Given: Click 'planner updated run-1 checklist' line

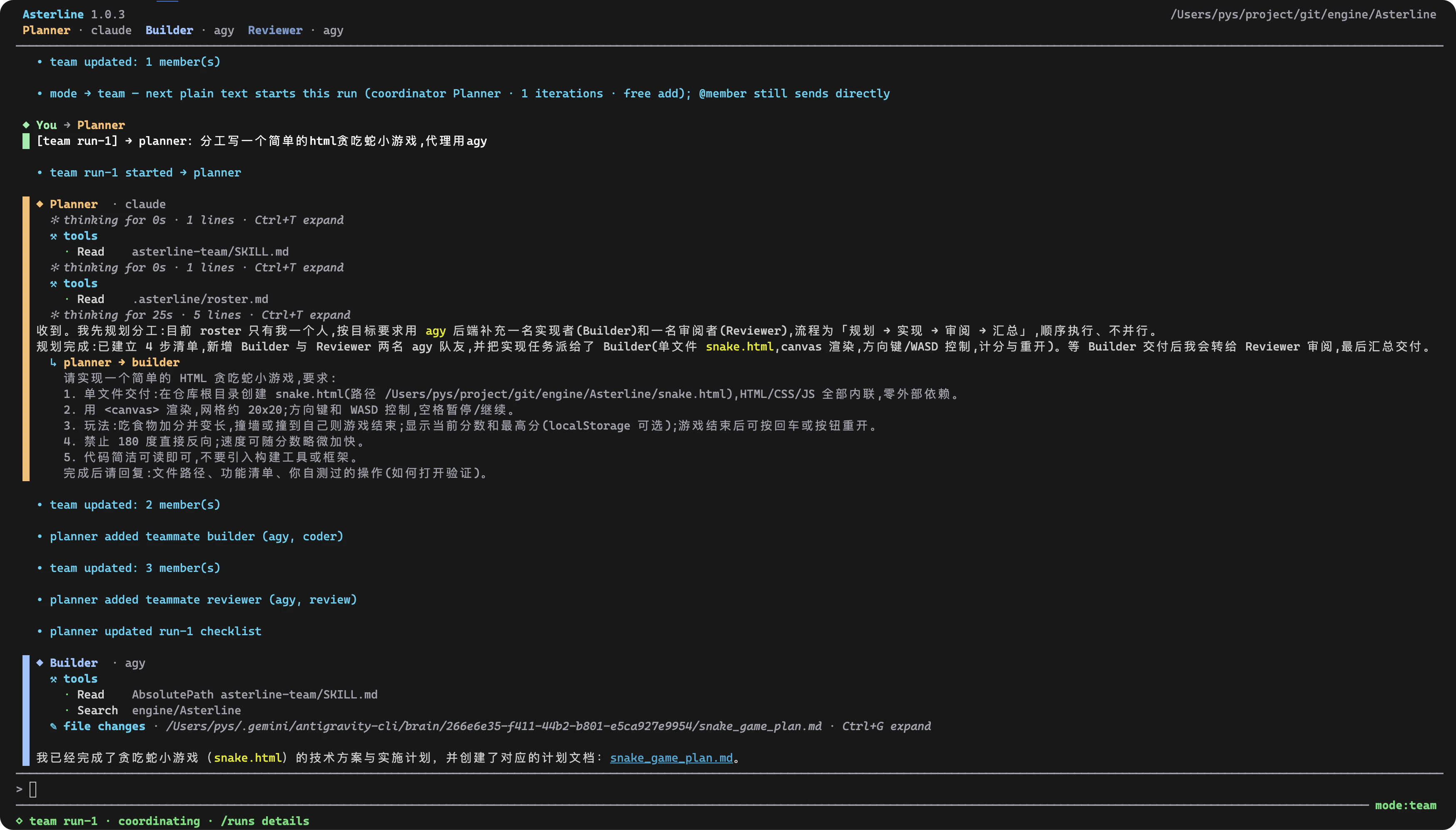Looking at the screenshot, I should pyautogui.click(x=156, y=631).
